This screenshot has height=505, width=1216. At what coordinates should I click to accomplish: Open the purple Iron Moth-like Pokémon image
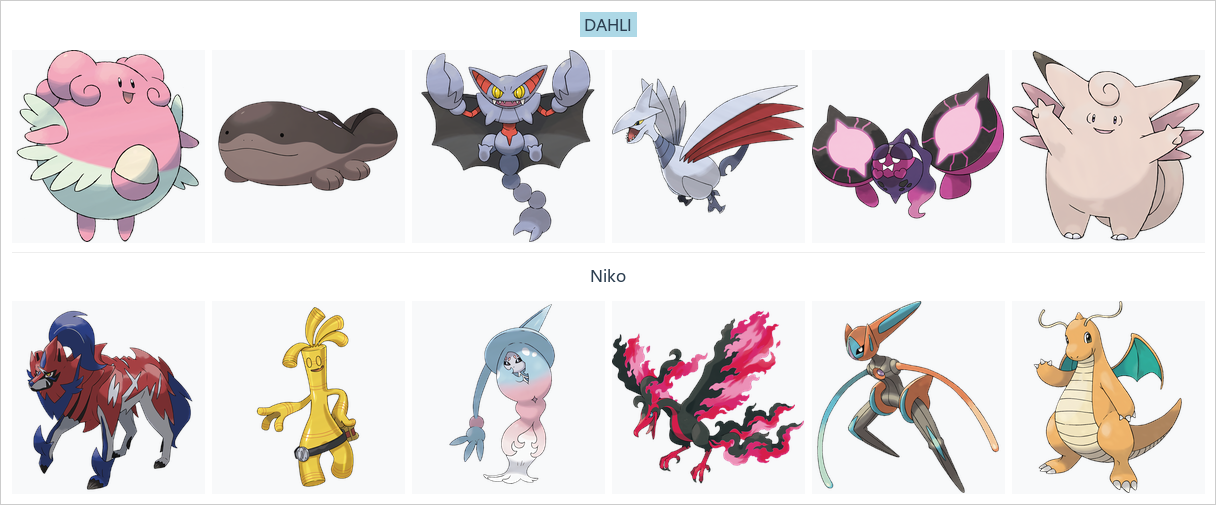tap(908, 146)
